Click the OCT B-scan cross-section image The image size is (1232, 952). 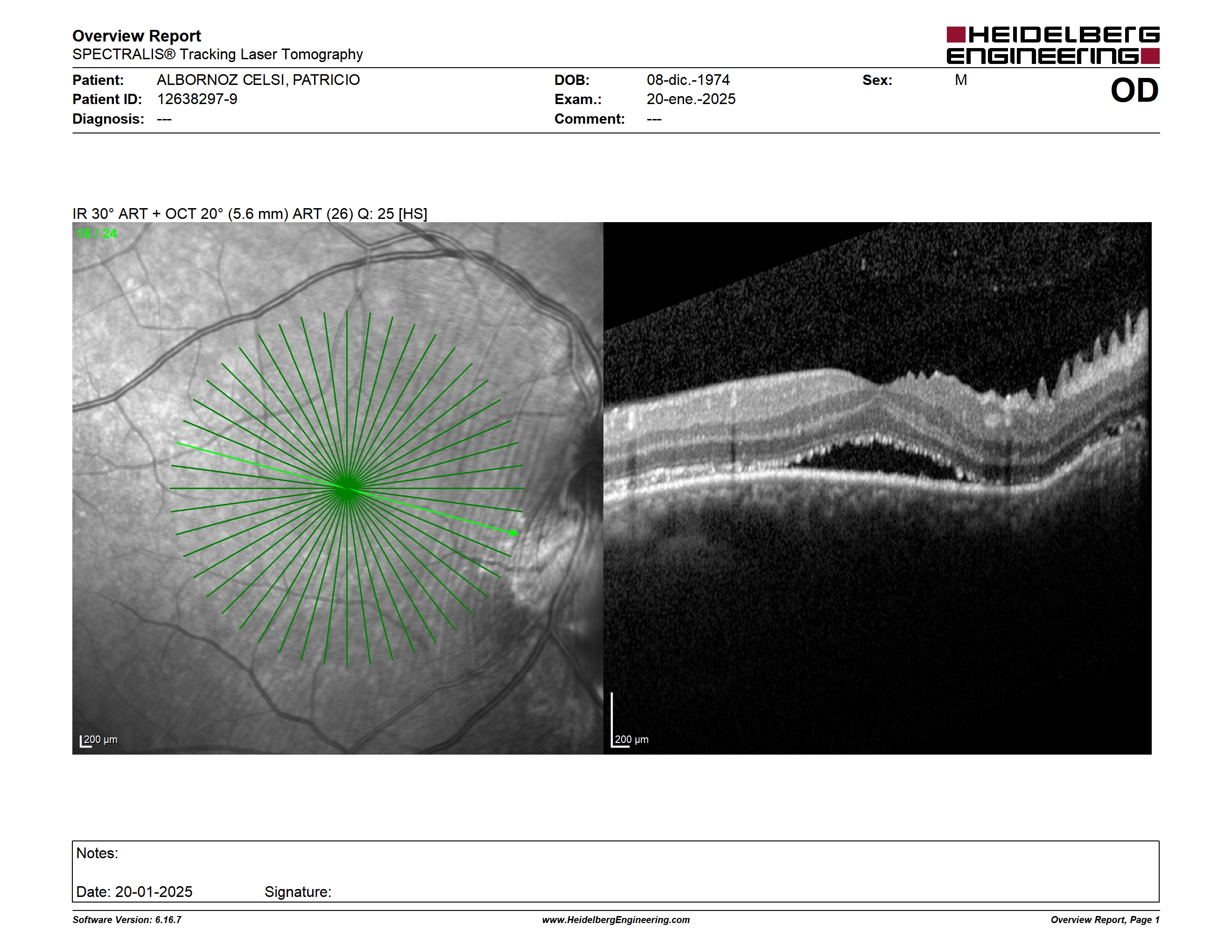pyautogui.click(x=877, y=488)
